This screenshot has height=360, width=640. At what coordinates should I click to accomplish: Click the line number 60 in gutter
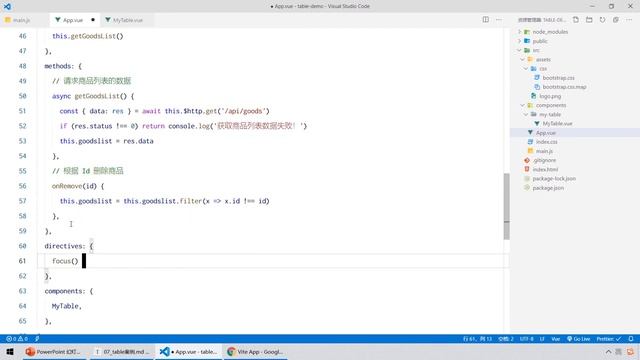[22, 246]
